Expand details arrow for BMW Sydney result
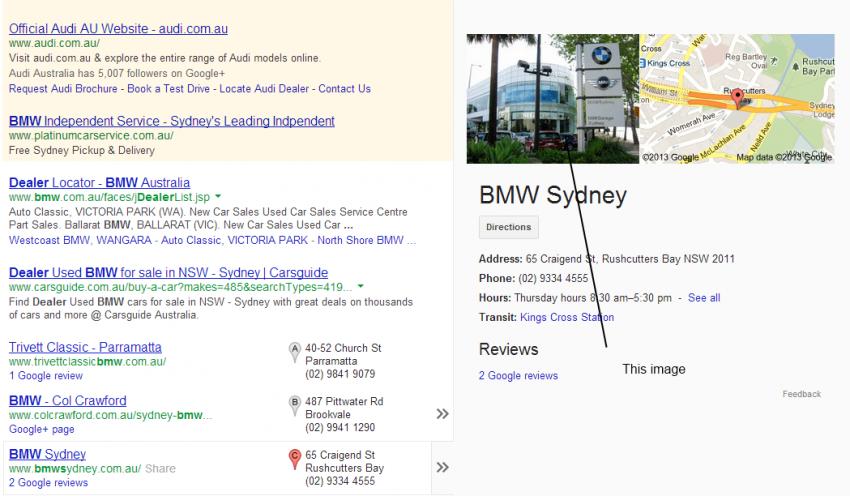Screen dimensions: 850x496 [x=442, y=467]
